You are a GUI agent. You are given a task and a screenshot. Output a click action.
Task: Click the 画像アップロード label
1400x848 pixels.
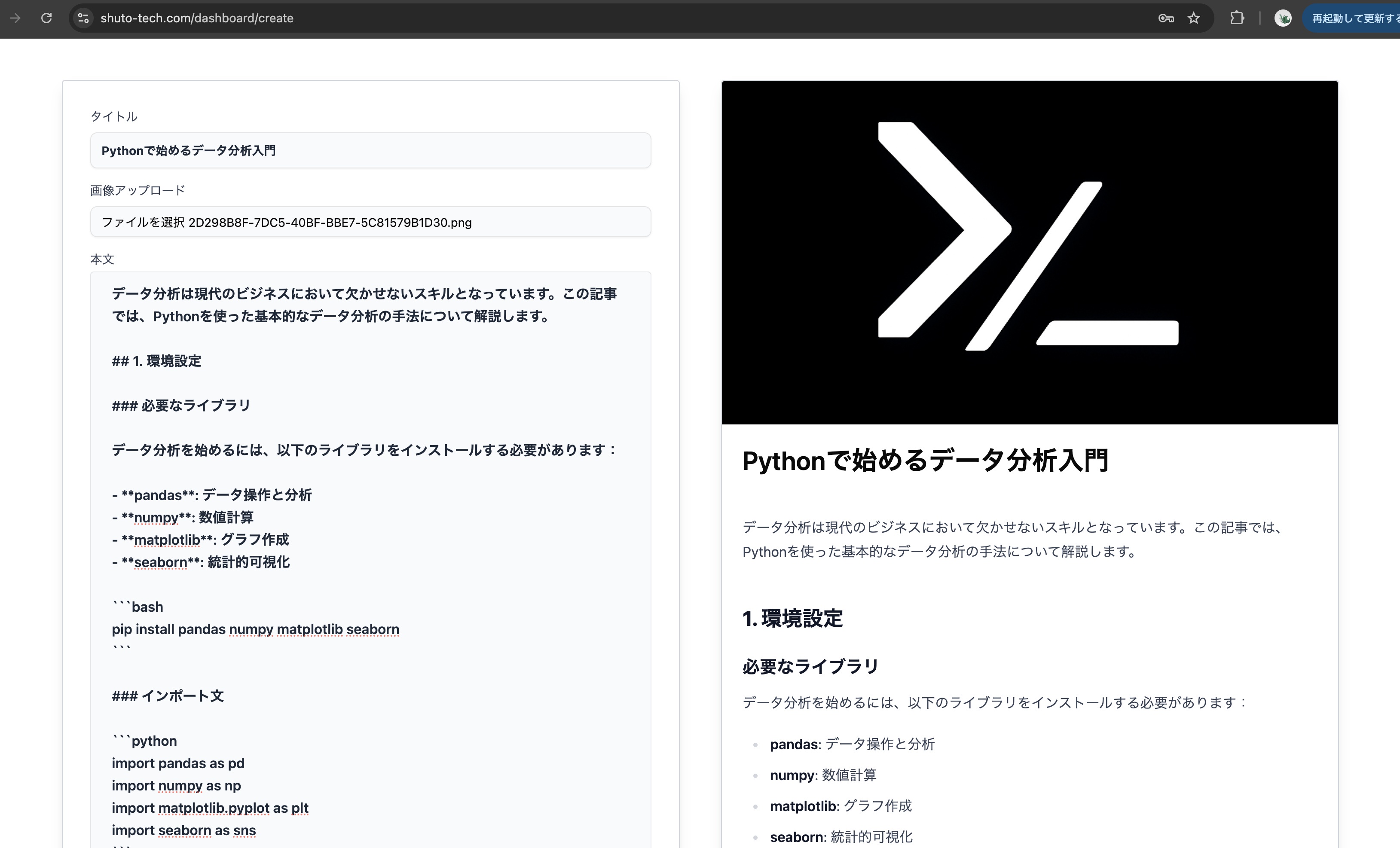tap(138, 190)
